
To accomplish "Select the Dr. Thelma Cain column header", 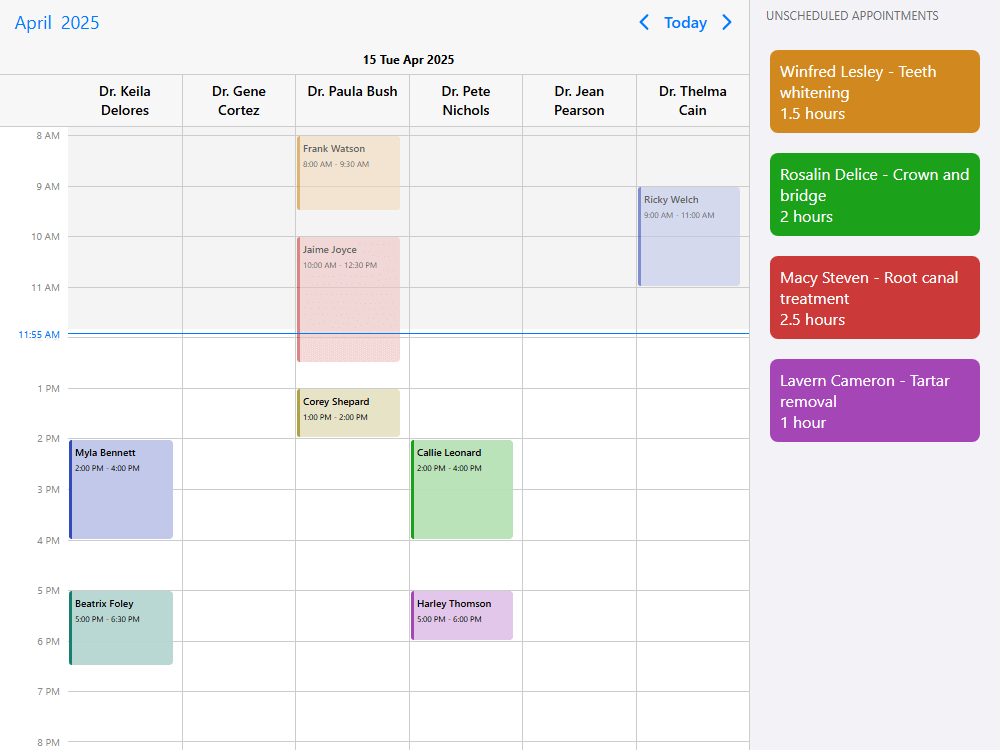I will (693, 101).
